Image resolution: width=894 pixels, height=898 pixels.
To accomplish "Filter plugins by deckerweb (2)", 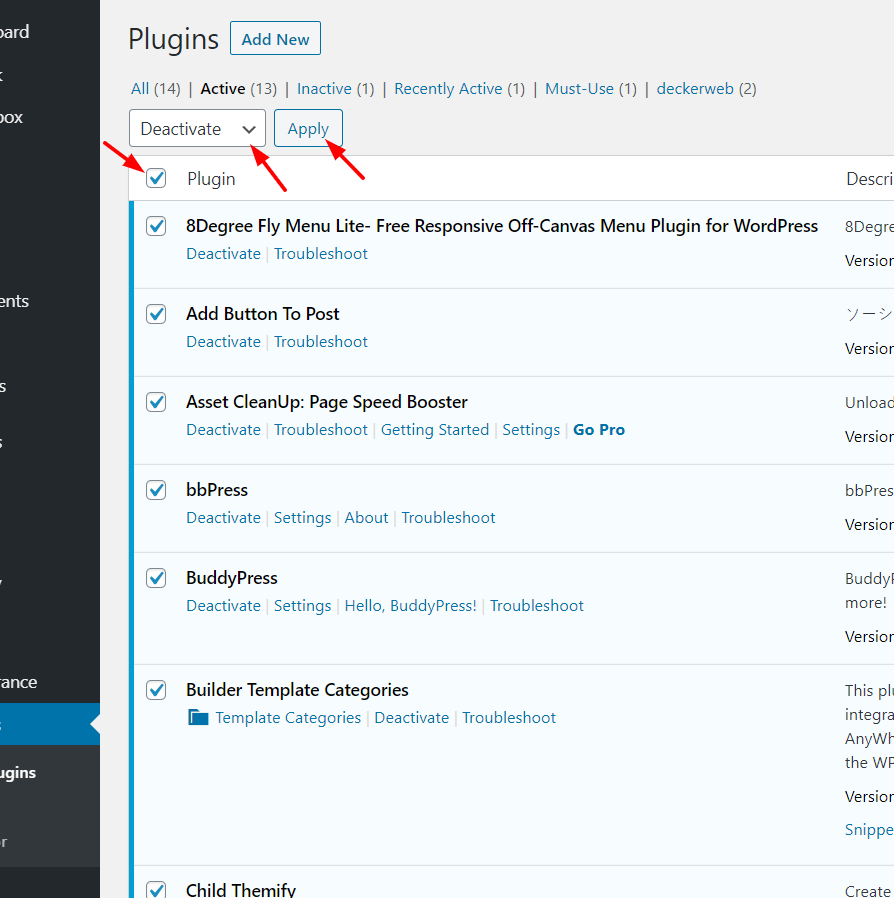I will 706,89.
